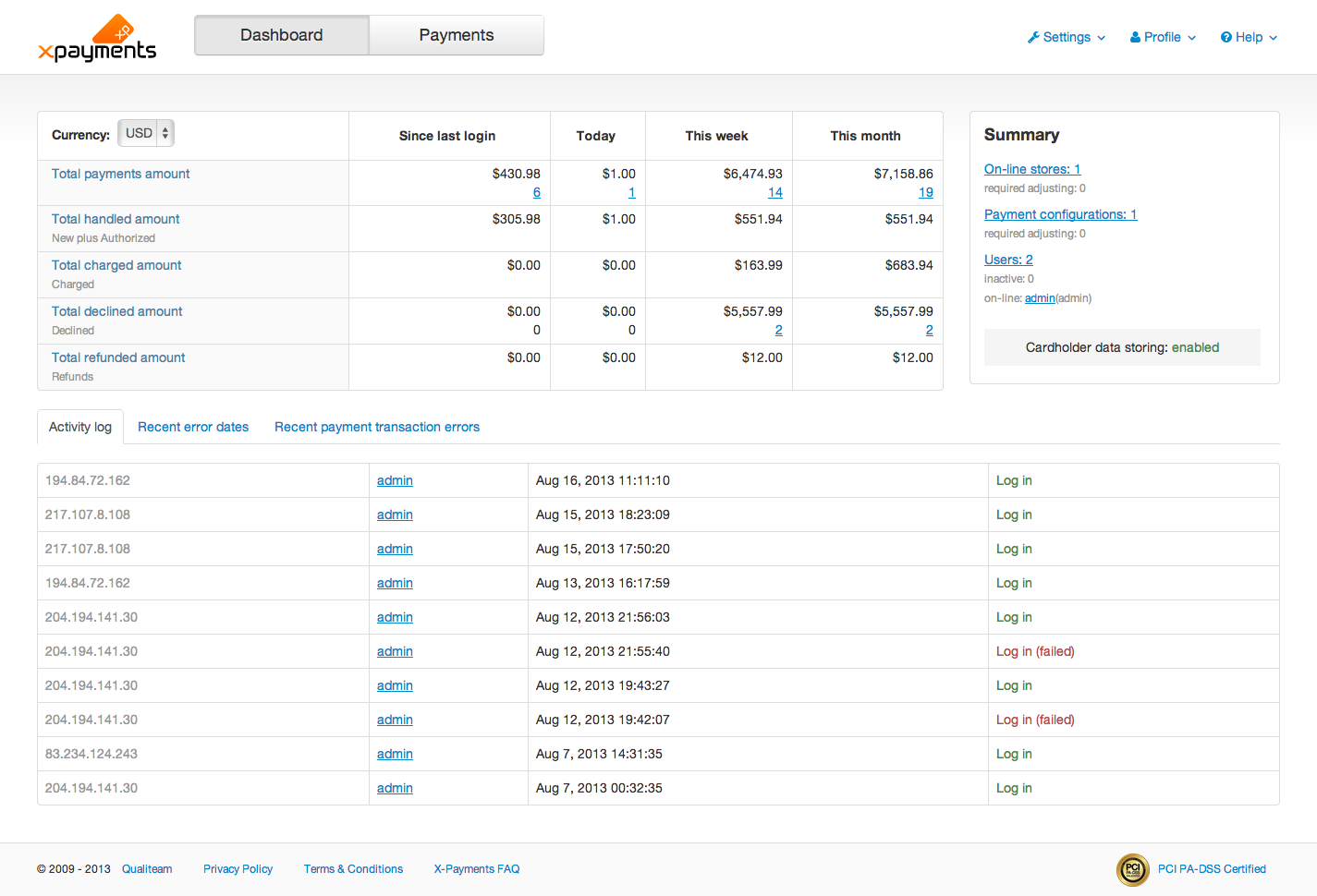Image resolution: width=1317 pixels, height=896 pixels.
Task: Click the Settings wrench icon
Action: click(x=1033, y=37)
